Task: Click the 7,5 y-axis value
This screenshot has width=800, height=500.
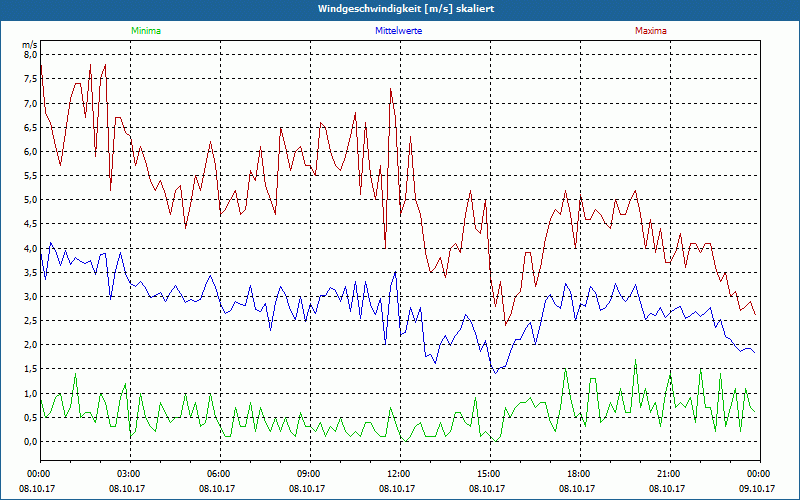Action: [x=31, y=79]
